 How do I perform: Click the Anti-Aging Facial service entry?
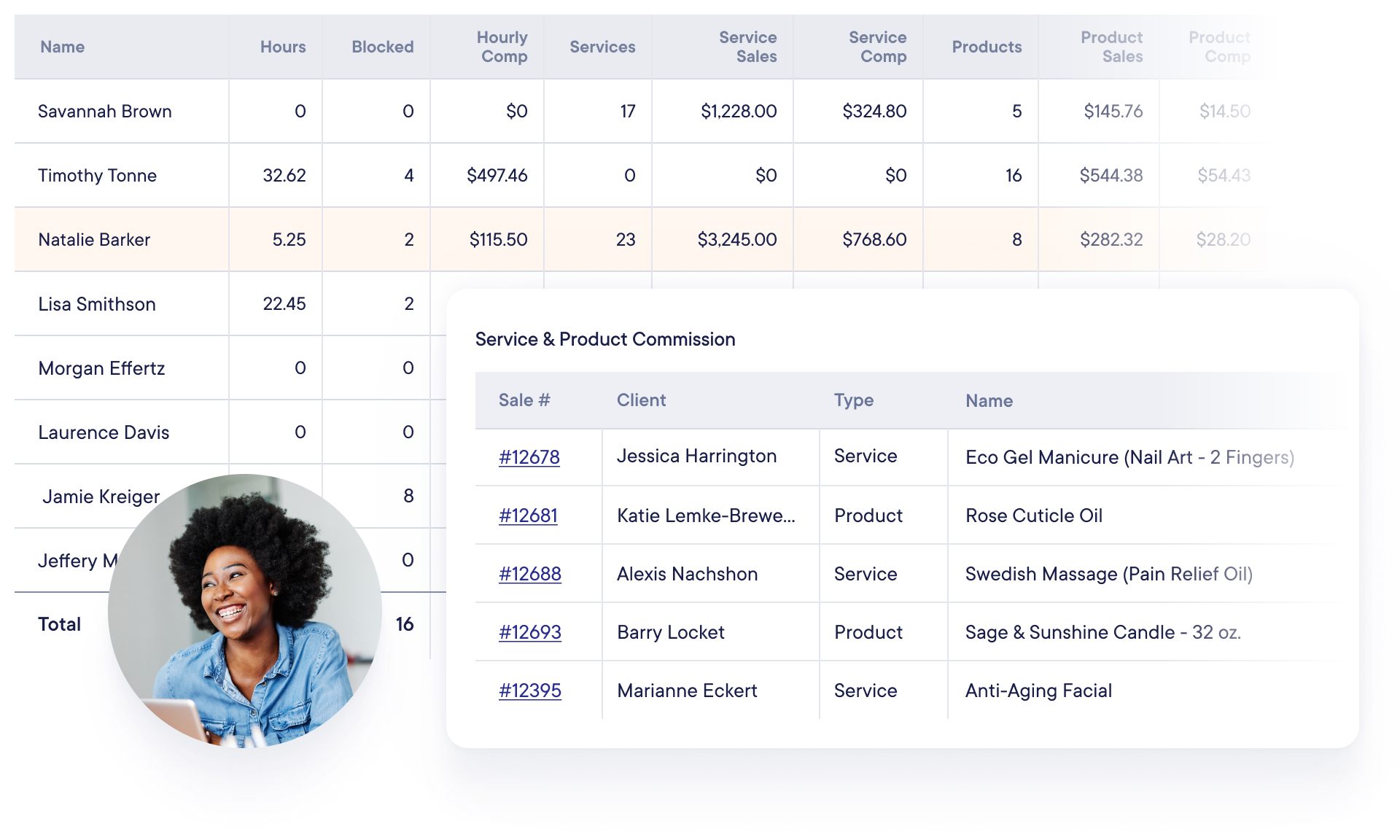coord(1038,690)
